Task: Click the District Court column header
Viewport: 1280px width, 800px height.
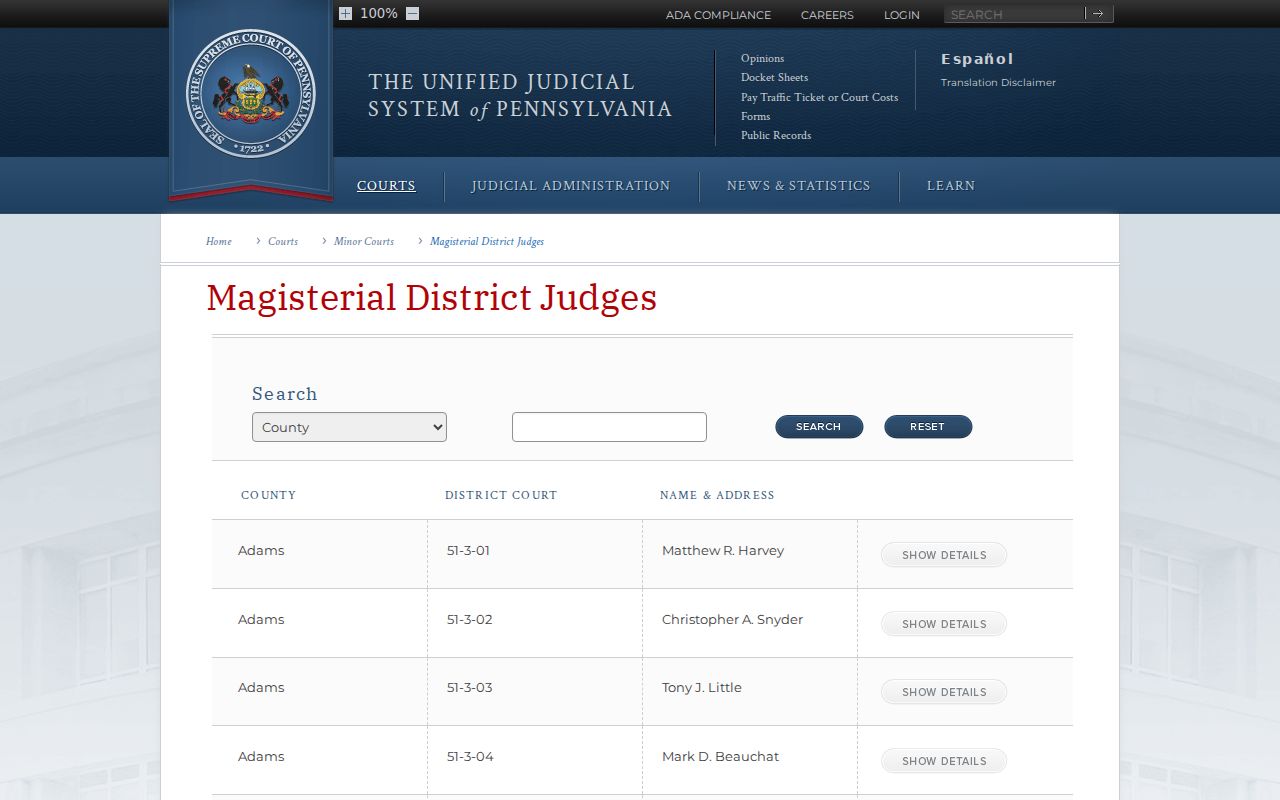Action: [x=501, y=495]
